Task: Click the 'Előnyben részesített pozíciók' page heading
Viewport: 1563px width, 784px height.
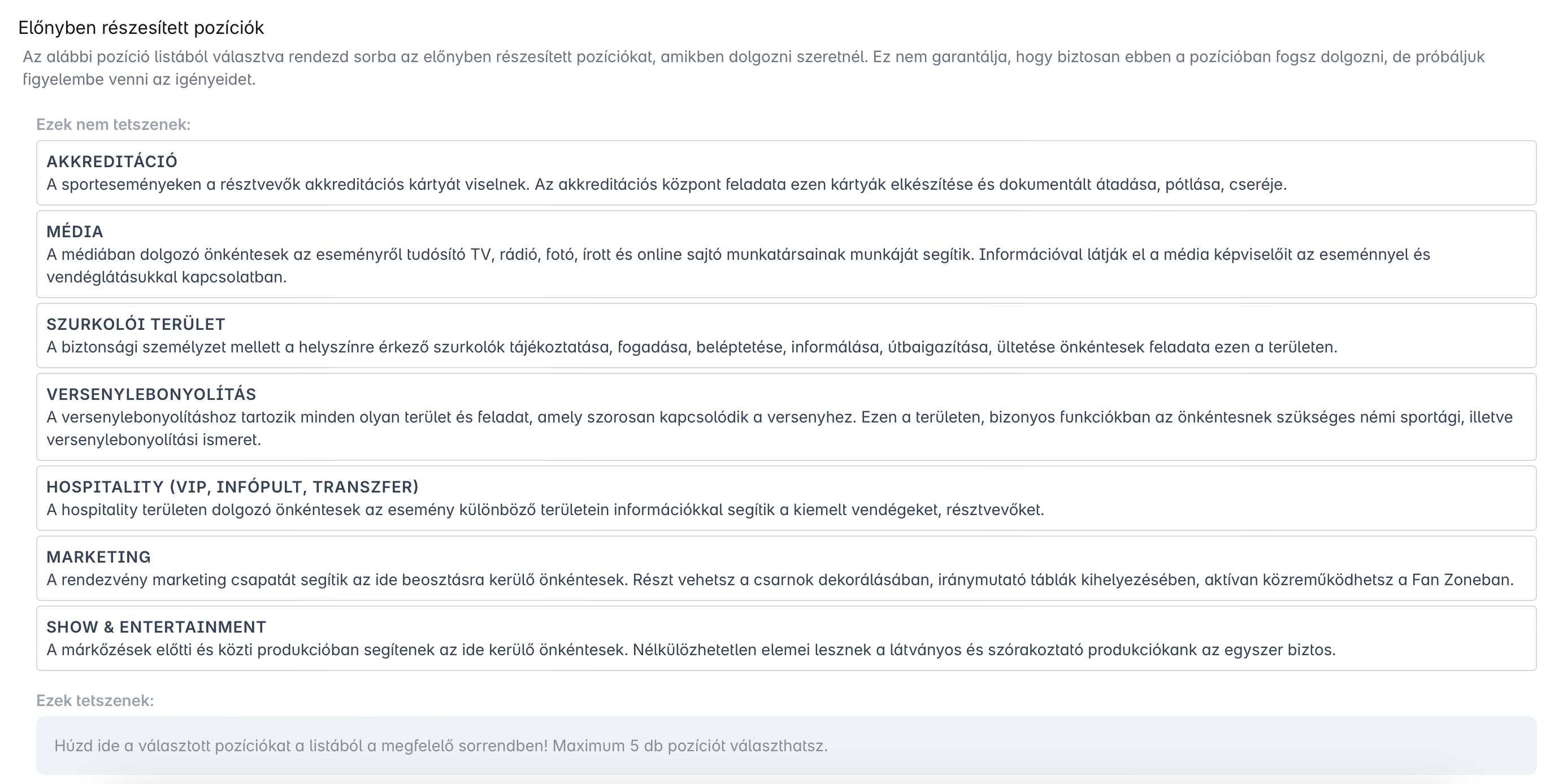Action: (x=141, y=28)
